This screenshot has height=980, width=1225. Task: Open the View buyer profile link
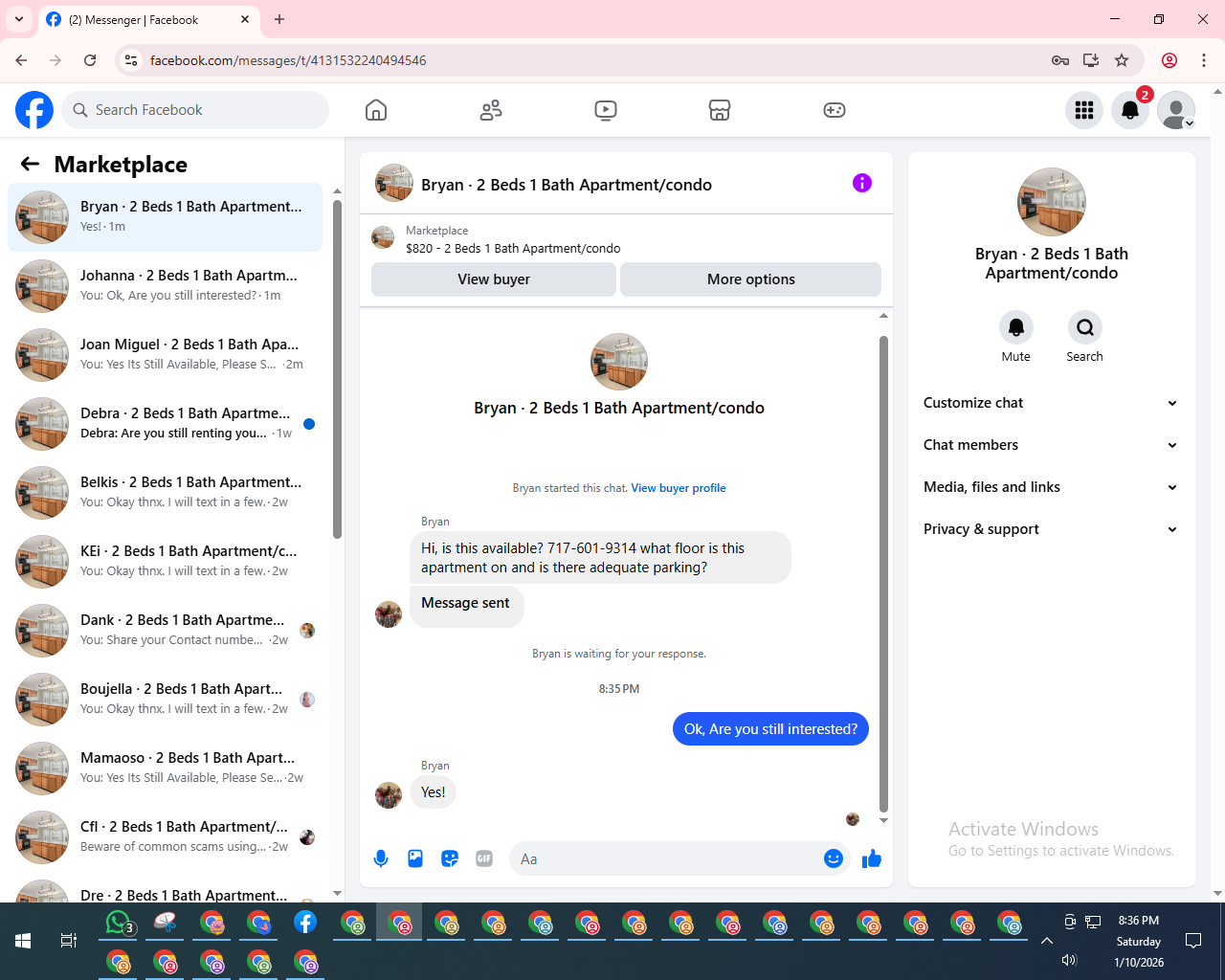(679, 488)
